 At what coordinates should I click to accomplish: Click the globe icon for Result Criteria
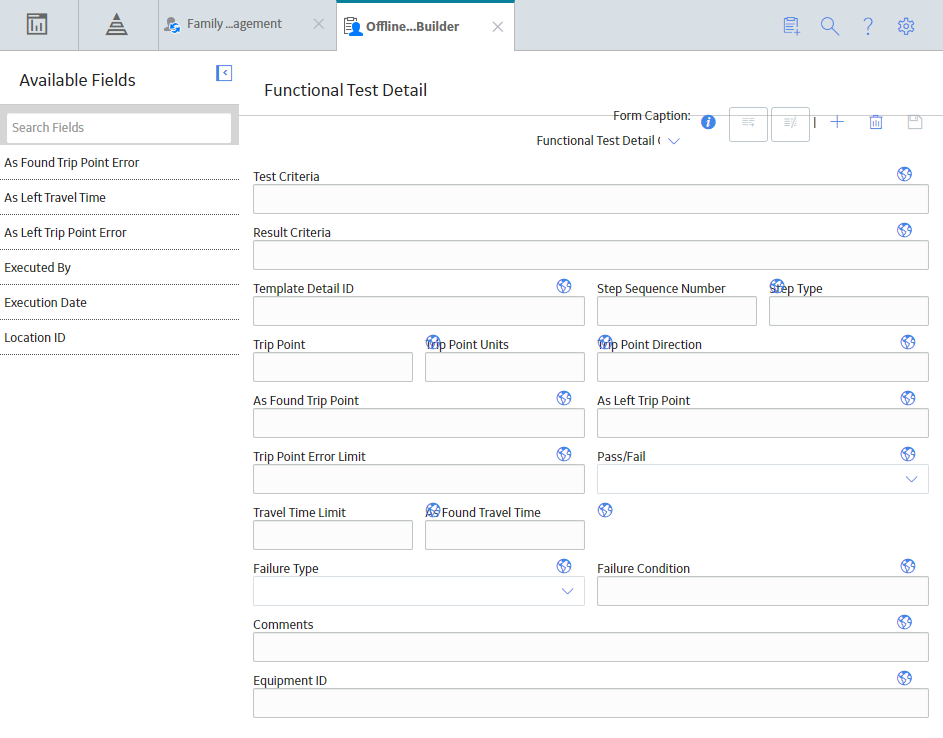click(905, 230)
